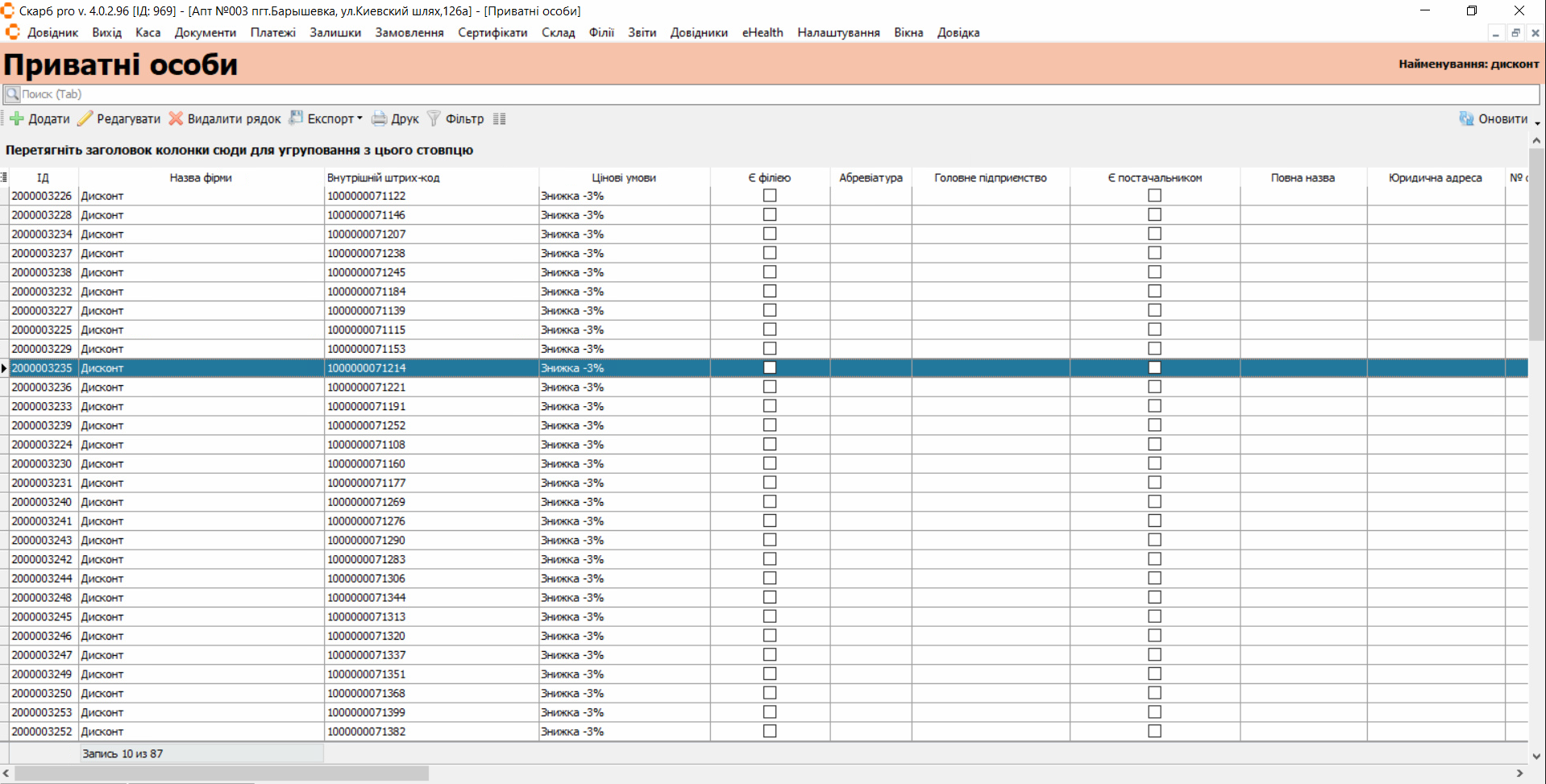Click the red X Видалити рядок icon
Image resolution: width=1546 pixels, height=784 pixels.
point(176,119)
